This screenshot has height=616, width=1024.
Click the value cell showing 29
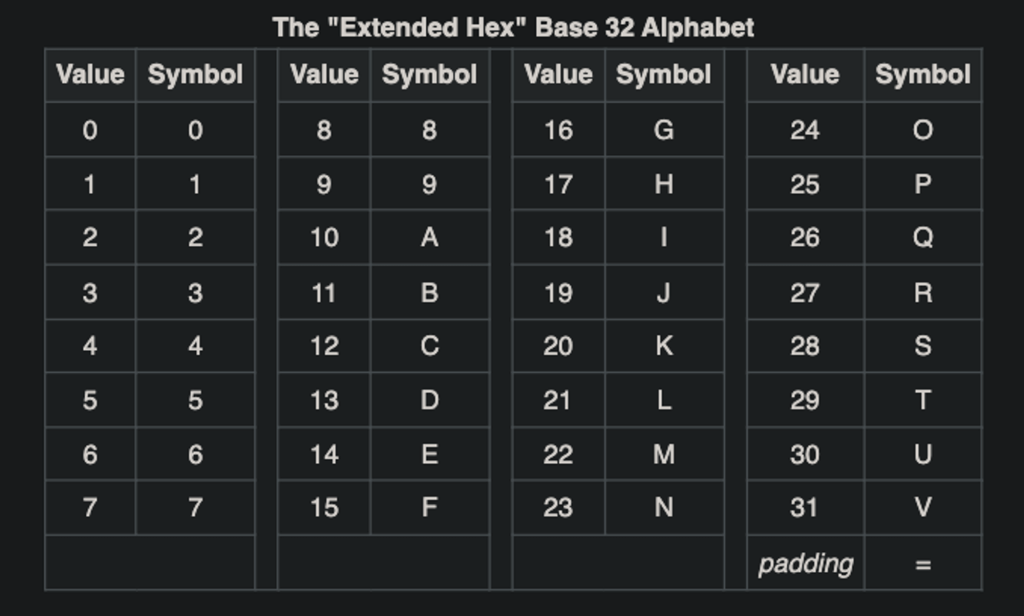805,400
